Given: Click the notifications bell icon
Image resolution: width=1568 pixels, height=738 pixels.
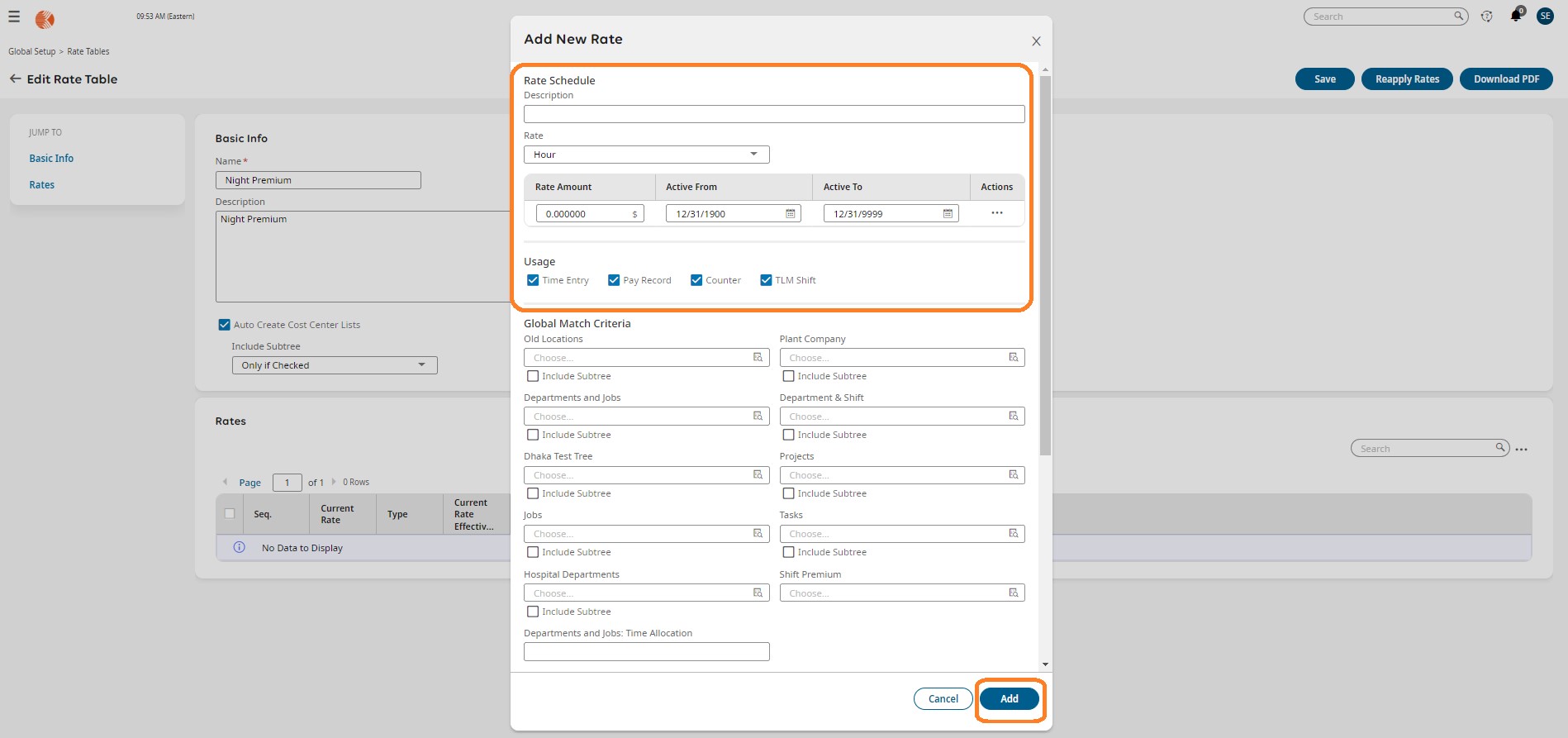Looking at the screenshot, I should [1515, 17].
